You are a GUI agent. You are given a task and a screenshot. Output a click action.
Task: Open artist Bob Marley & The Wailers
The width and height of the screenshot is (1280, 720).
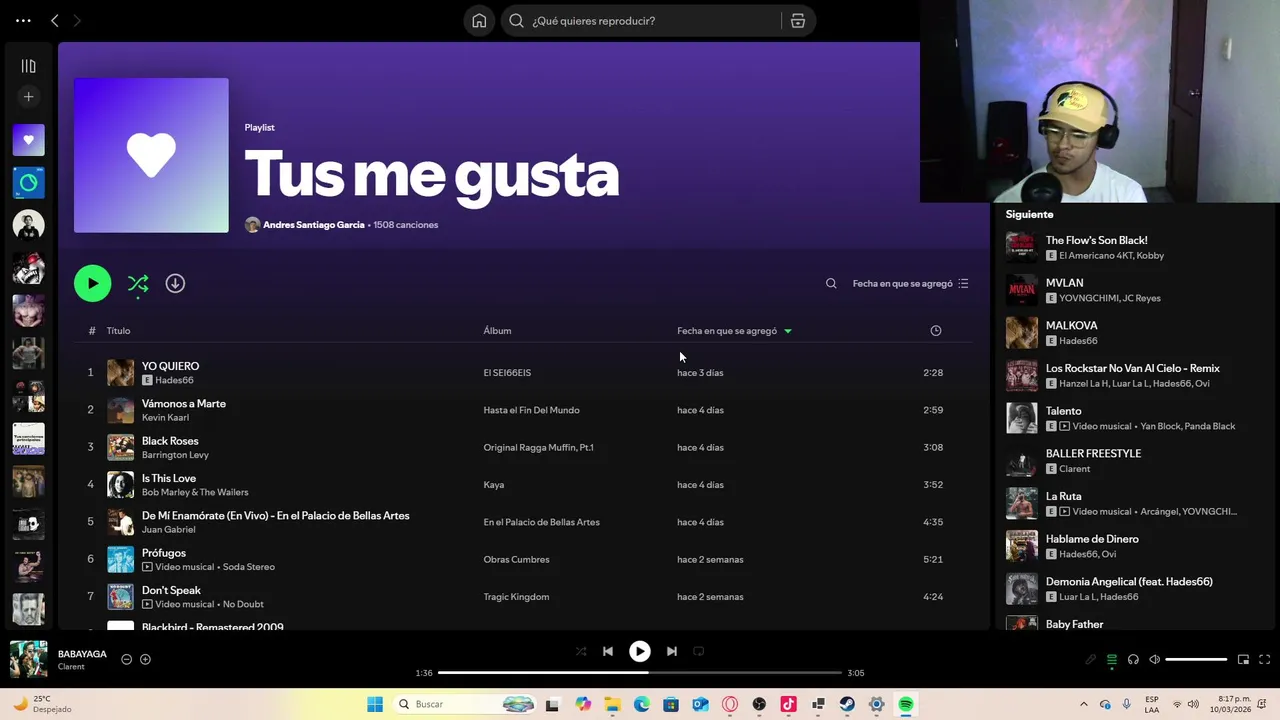195,492
